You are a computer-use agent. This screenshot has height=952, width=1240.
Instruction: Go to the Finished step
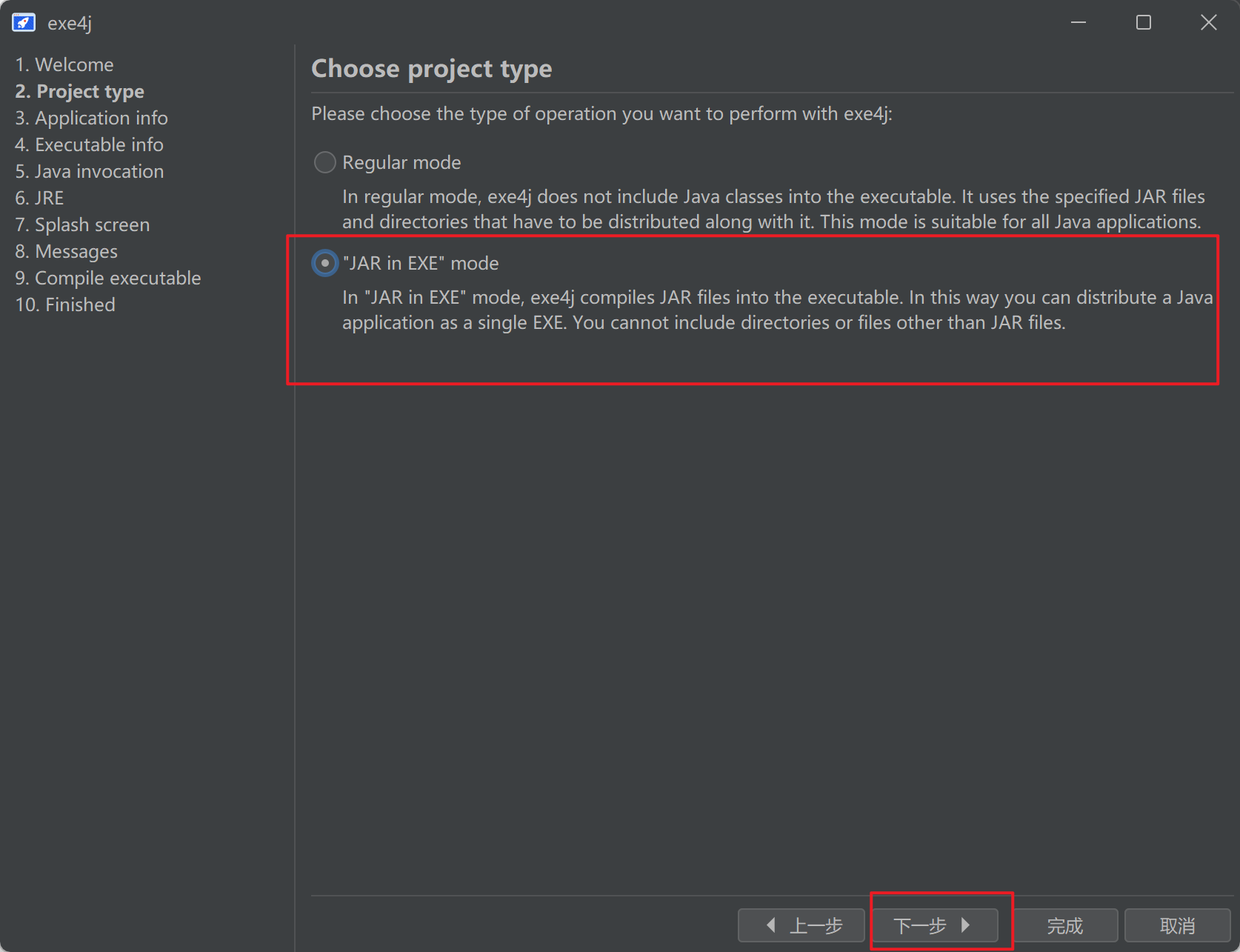point(65,304)
